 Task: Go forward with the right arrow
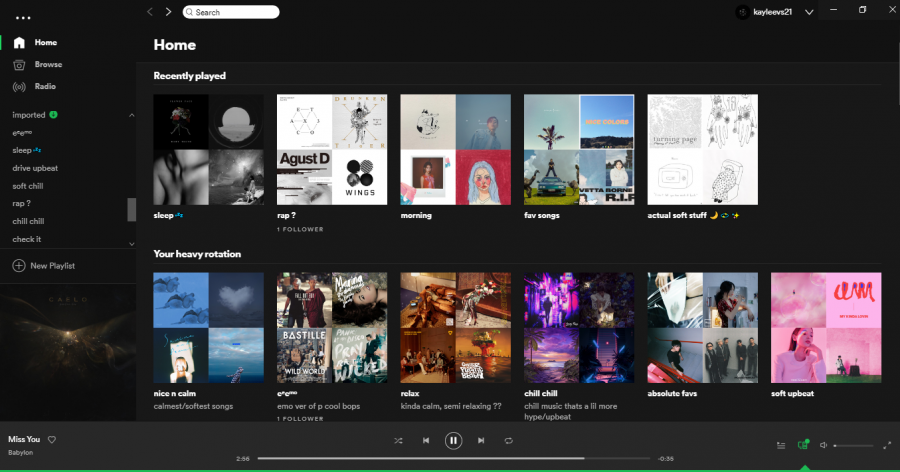[168, 11]
